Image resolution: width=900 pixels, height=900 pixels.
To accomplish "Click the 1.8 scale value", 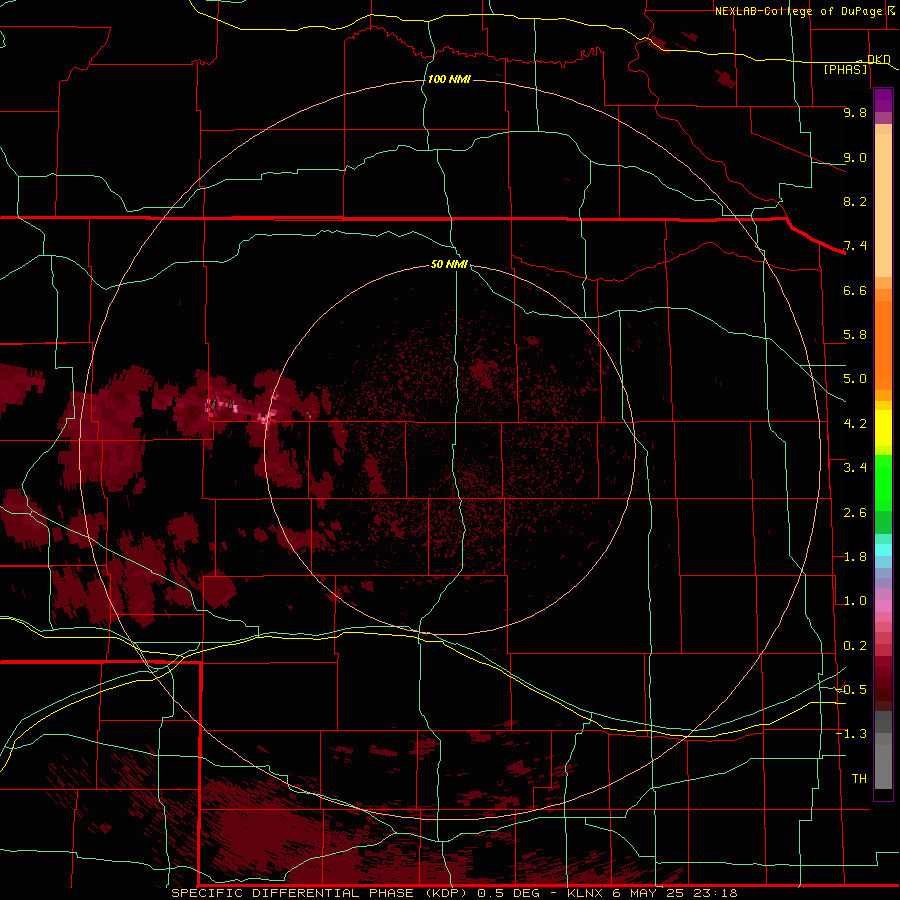I will pyautogui.click(x=855, y=557).
